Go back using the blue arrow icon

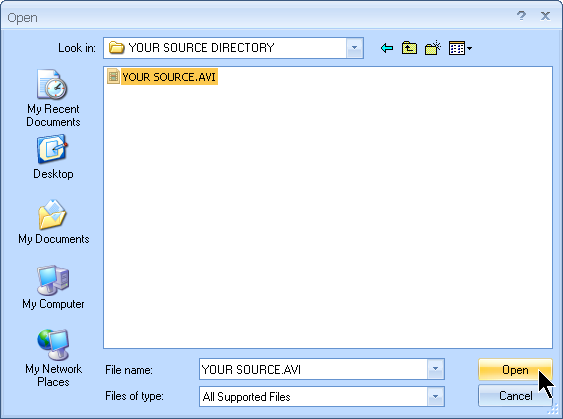387,48
